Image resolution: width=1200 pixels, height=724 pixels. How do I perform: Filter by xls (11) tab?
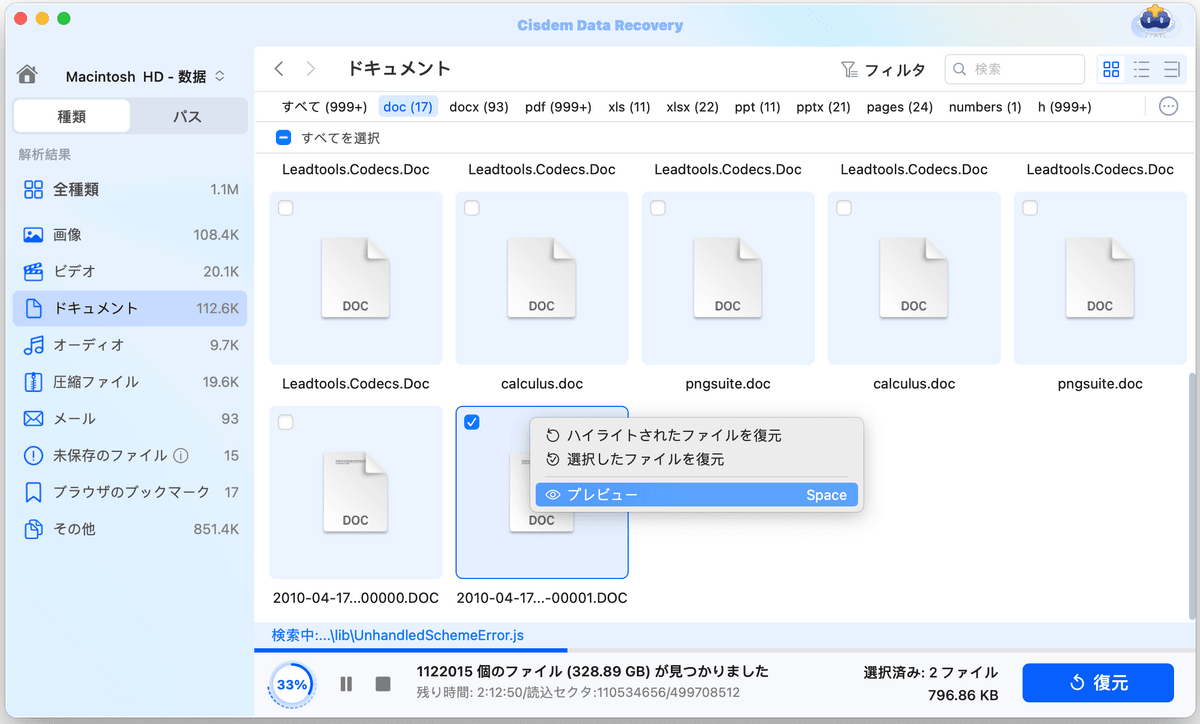coord(629,107)
